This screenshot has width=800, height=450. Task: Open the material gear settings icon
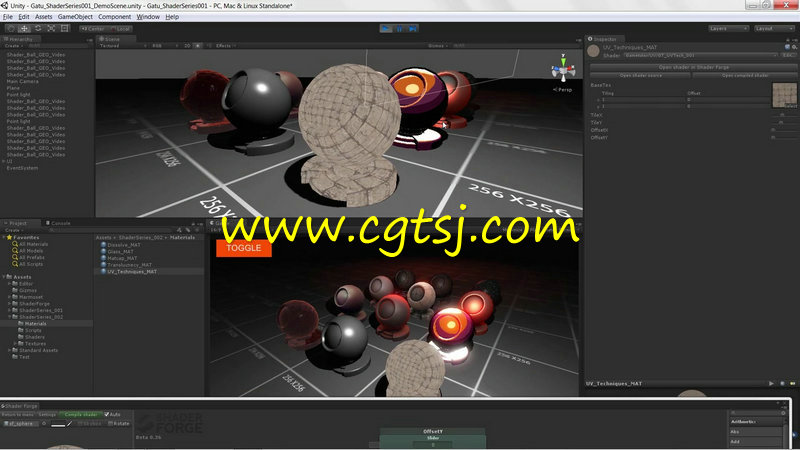click(794, 47)
